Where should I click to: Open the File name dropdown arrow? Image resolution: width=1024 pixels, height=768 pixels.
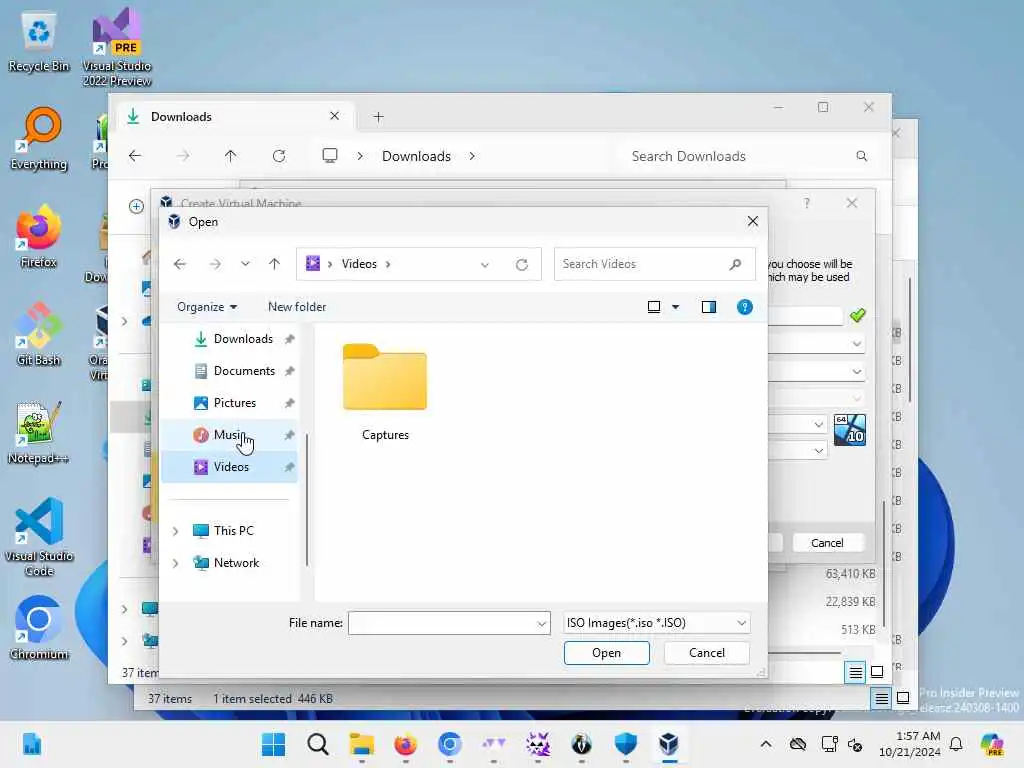click(541, 624)
